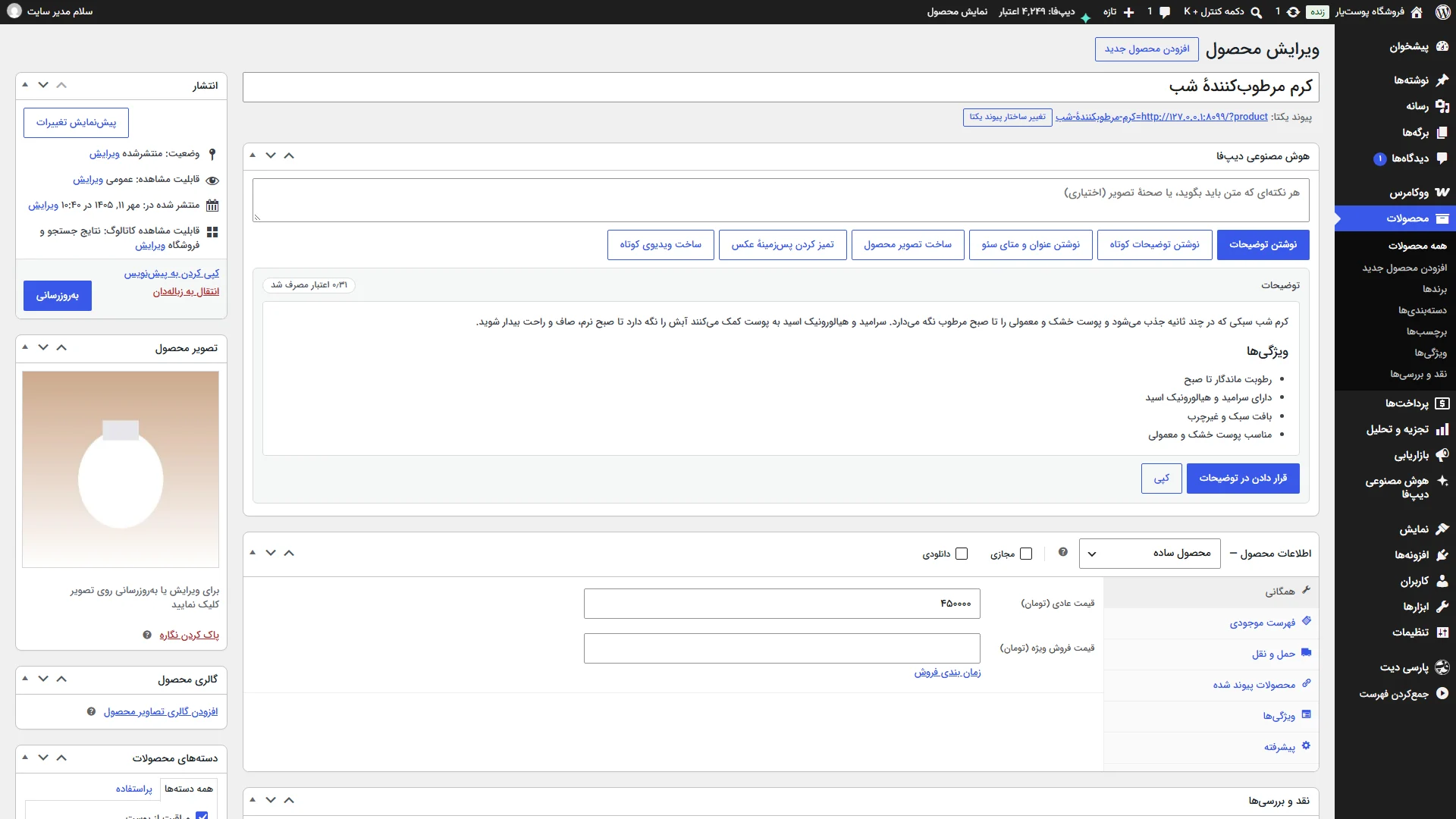Click Write description (نوشتن توضیحات) button
This screenshot has width=1456, height=819.
(1263, 245)
